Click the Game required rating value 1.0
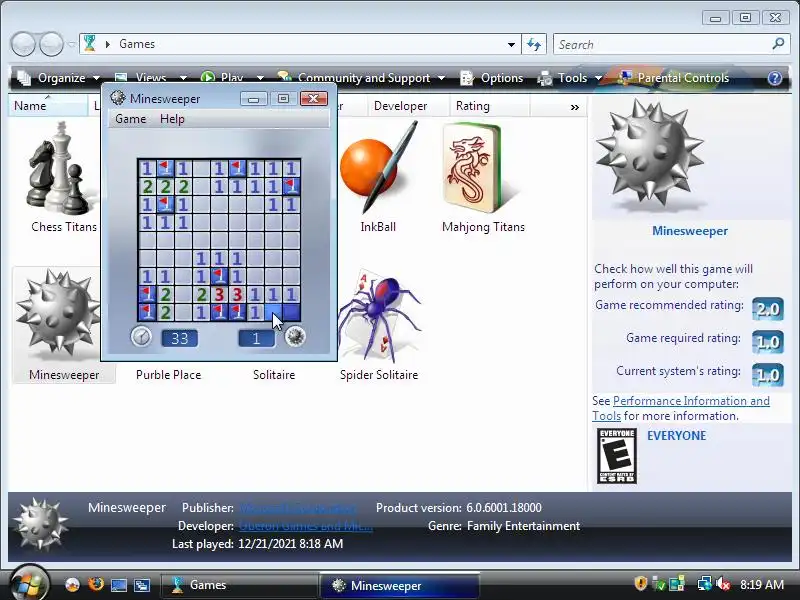 pos(767,342)
